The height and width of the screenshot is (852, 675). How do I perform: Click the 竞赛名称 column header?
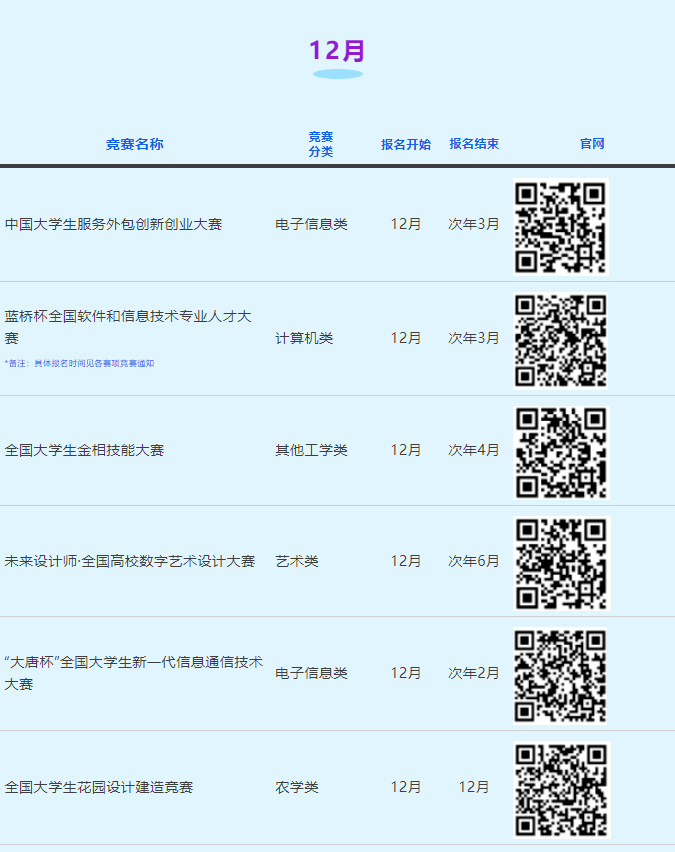[135, 144]
